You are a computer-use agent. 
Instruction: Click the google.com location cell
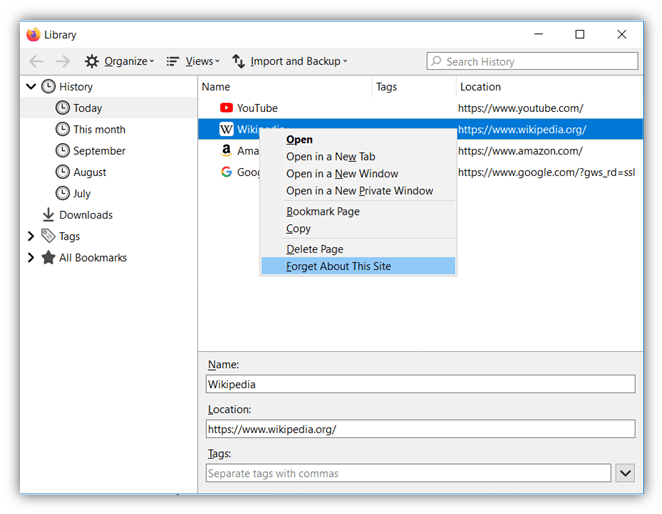[546, 172]
